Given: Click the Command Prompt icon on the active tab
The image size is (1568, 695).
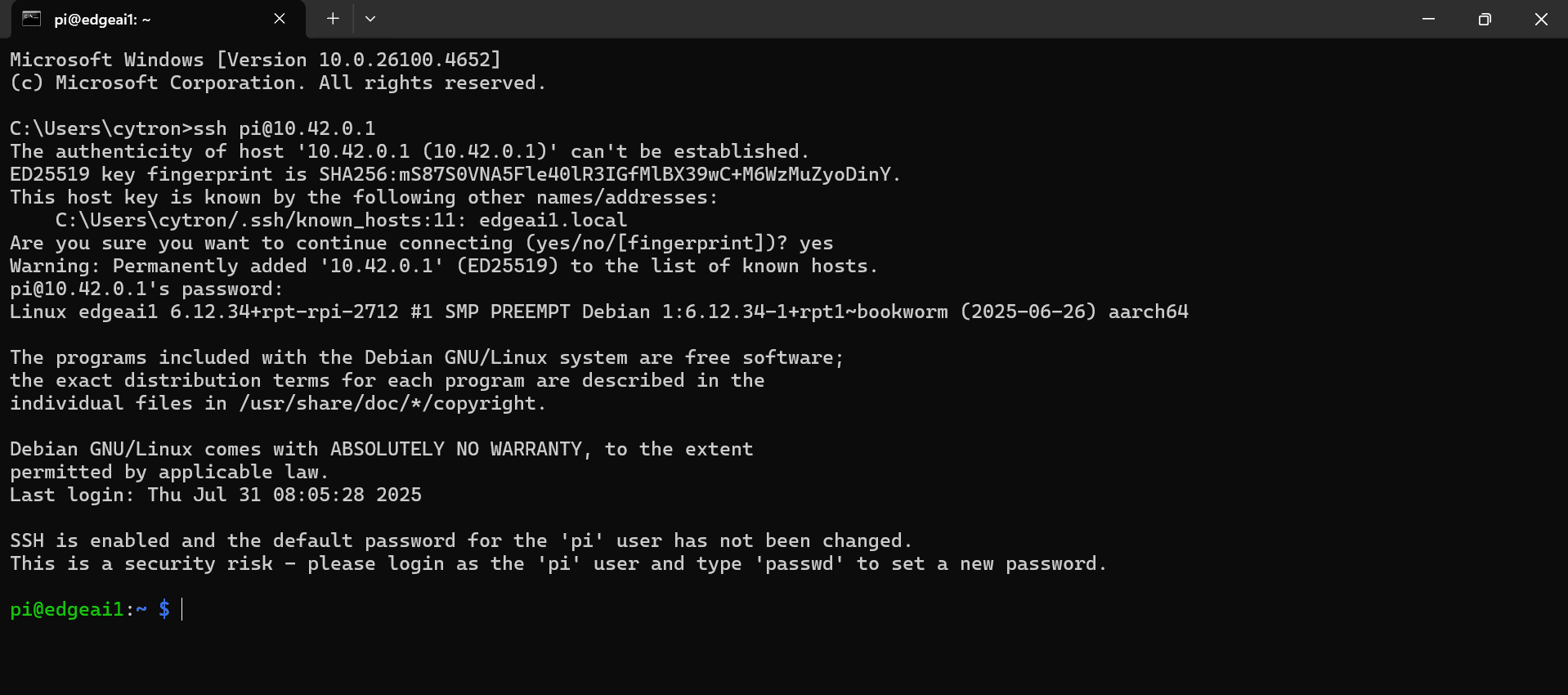Looking at the screenshot, I should (32, 18).
